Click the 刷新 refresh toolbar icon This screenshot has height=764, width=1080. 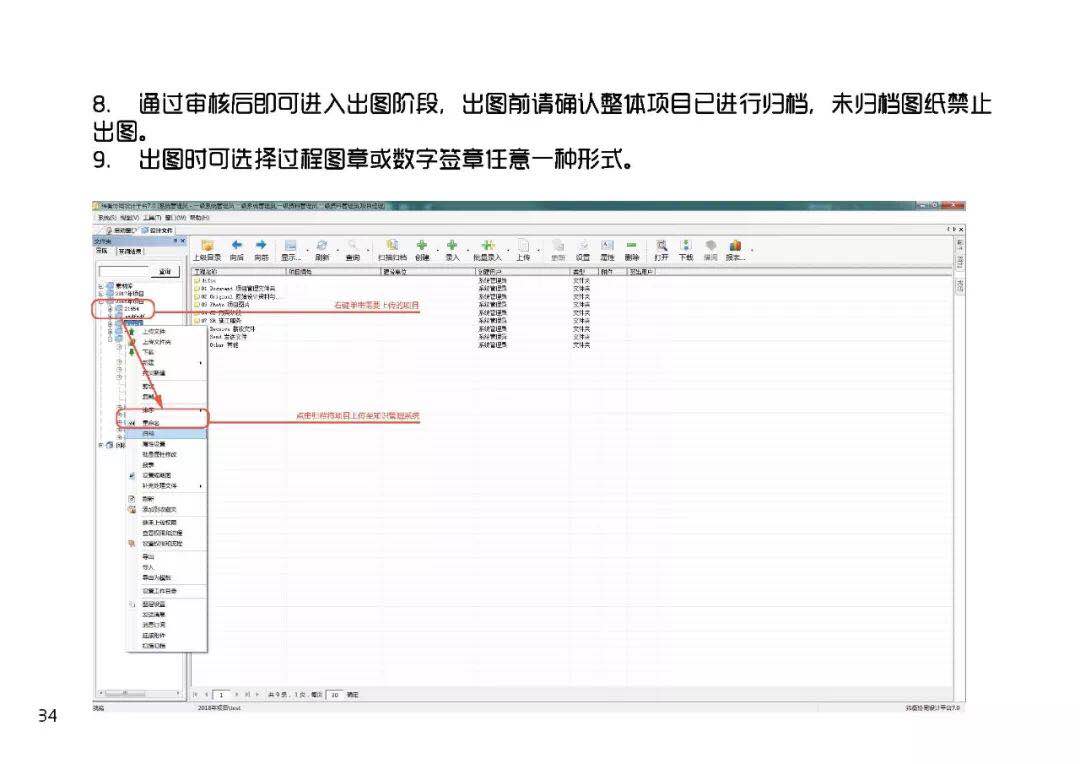322,245
